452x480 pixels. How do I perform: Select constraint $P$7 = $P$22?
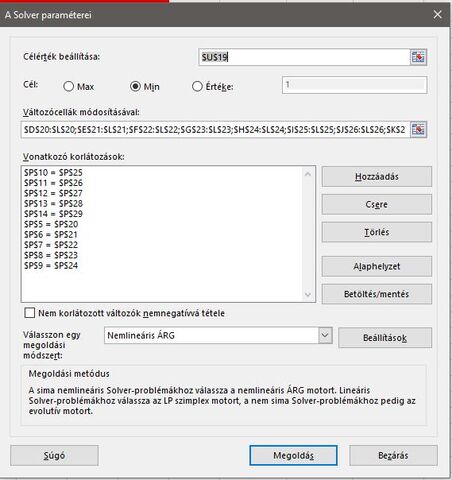click(x=51, y=245)
